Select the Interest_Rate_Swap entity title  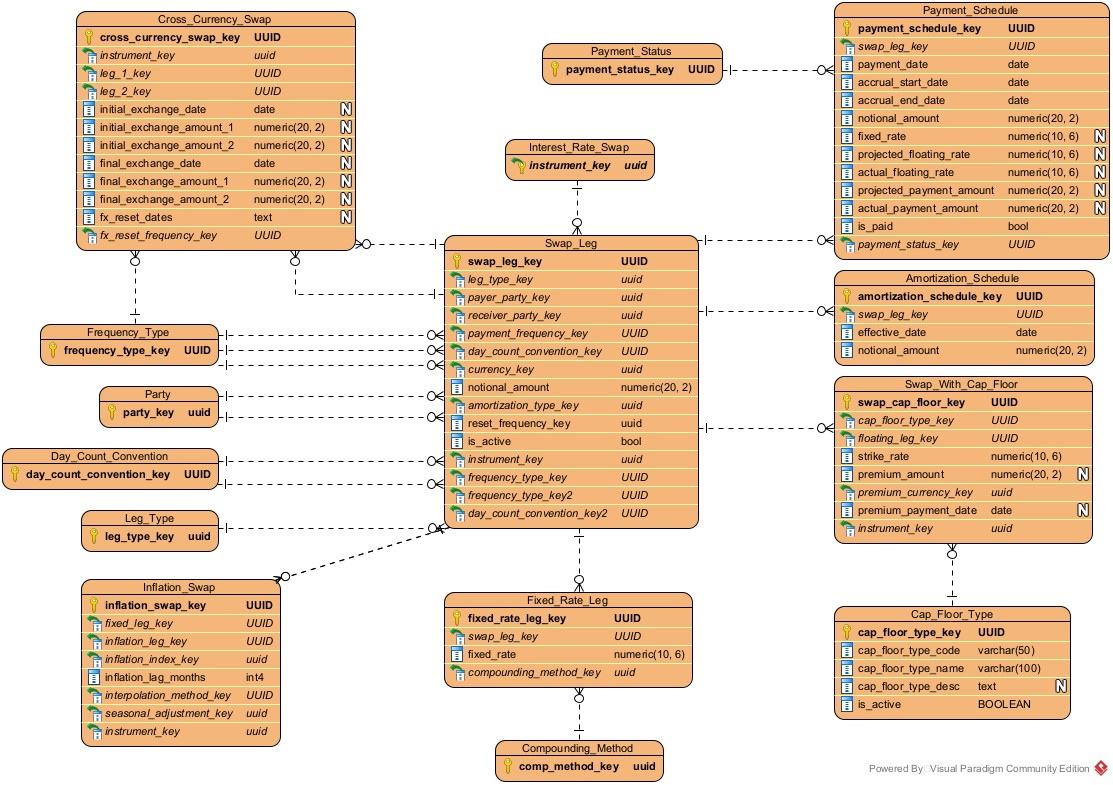[578, 147]
